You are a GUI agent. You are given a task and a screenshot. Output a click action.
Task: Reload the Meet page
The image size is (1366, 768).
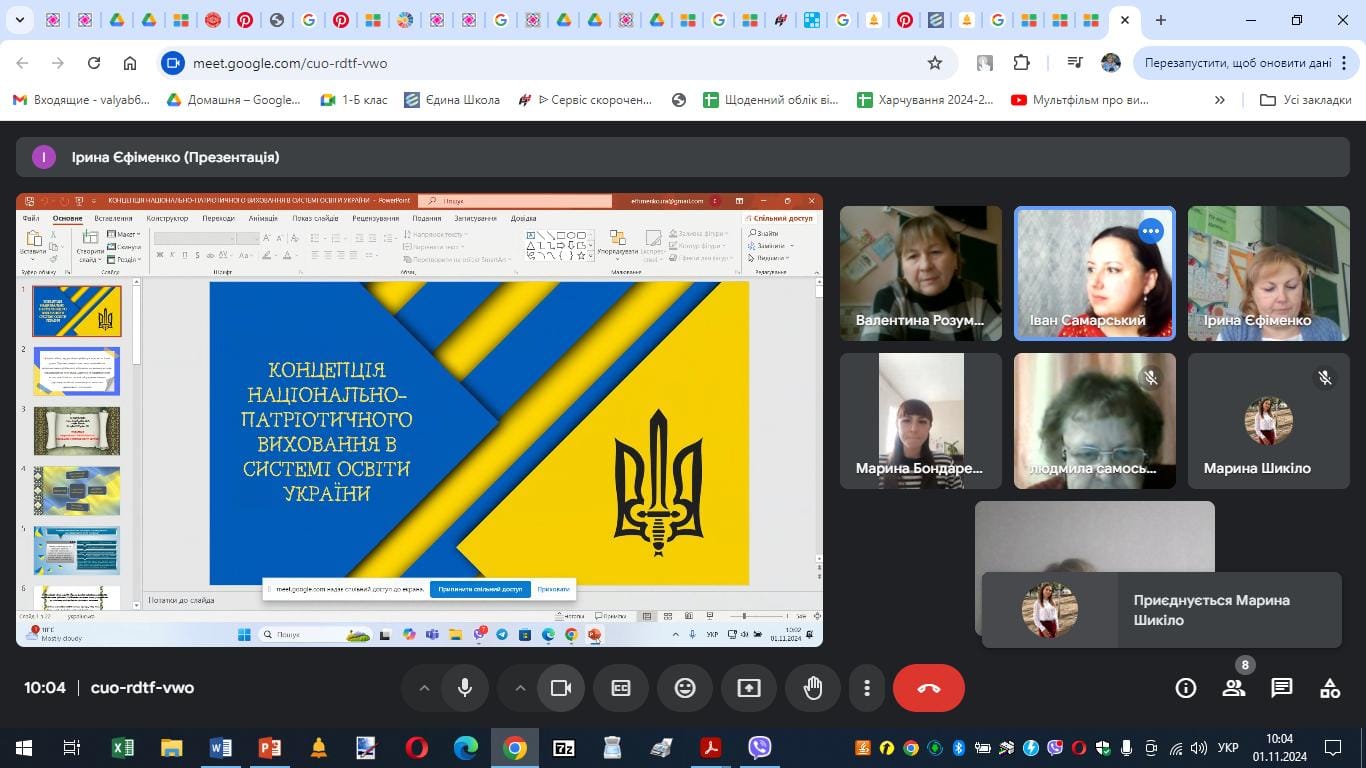[x=94, y=63]
